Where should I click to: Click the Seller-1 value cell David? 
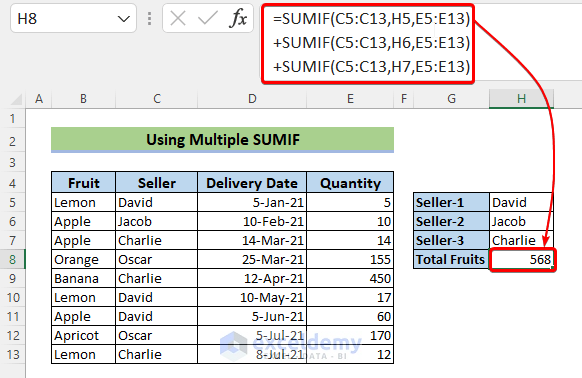click(x=521, y=202)
